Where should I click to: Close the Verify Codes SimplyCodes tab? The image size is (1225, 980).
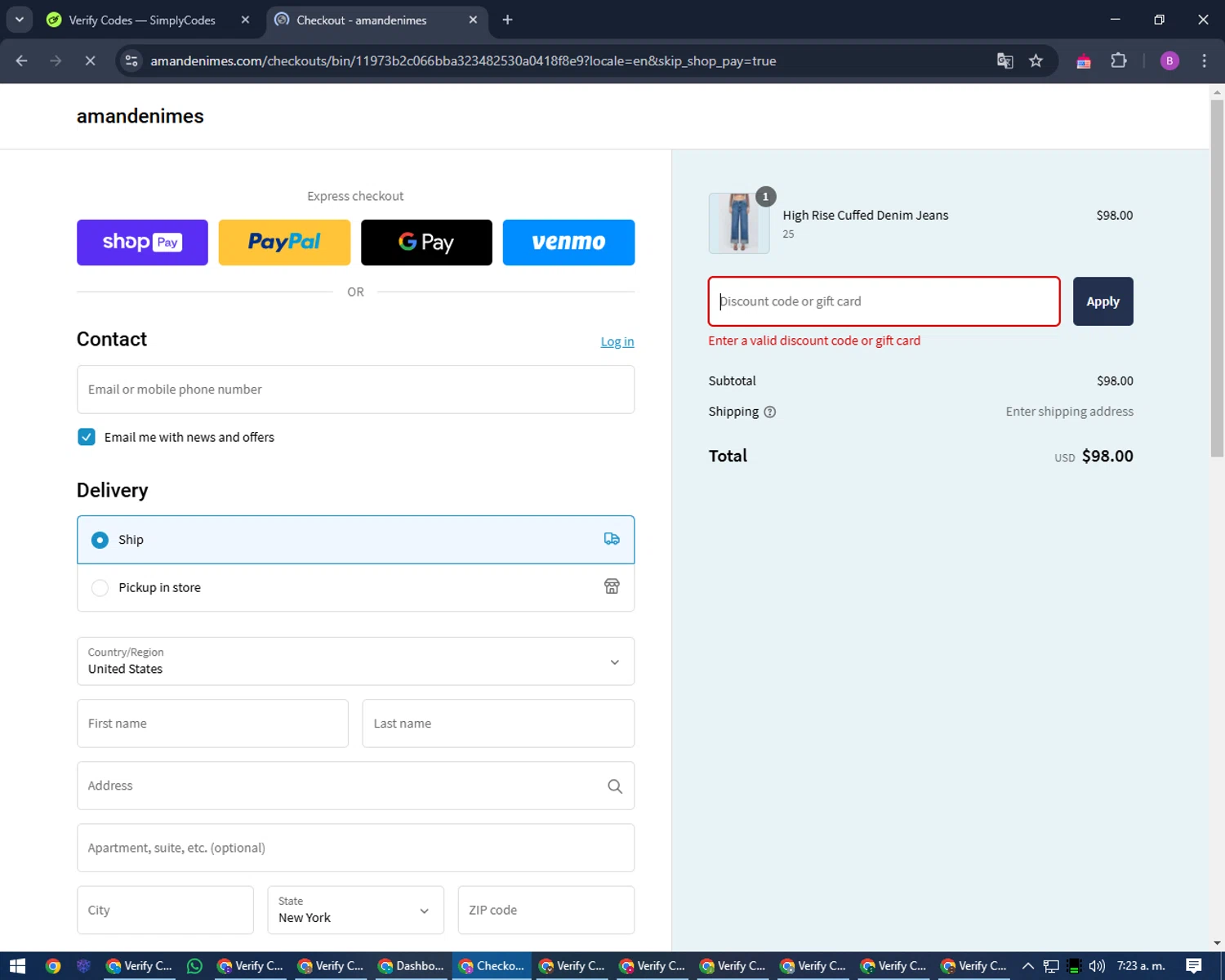click(245, 20)
